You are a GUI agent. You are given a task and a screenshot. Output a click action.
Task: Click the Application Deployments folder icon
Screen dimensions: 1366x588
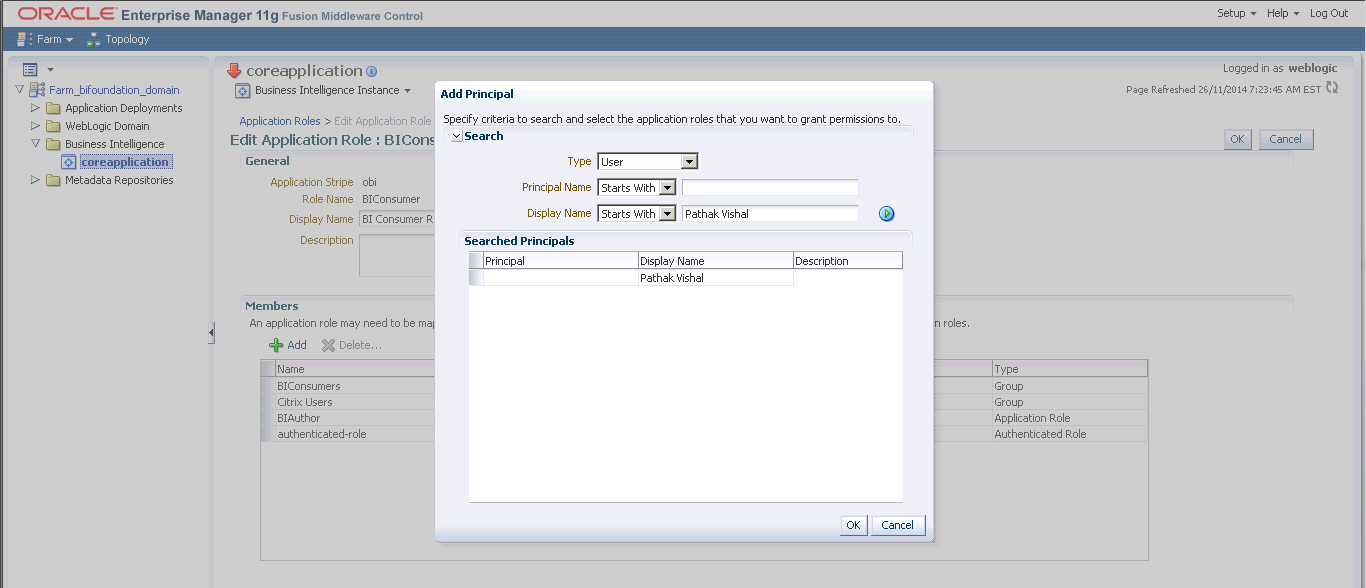(54, 108)
